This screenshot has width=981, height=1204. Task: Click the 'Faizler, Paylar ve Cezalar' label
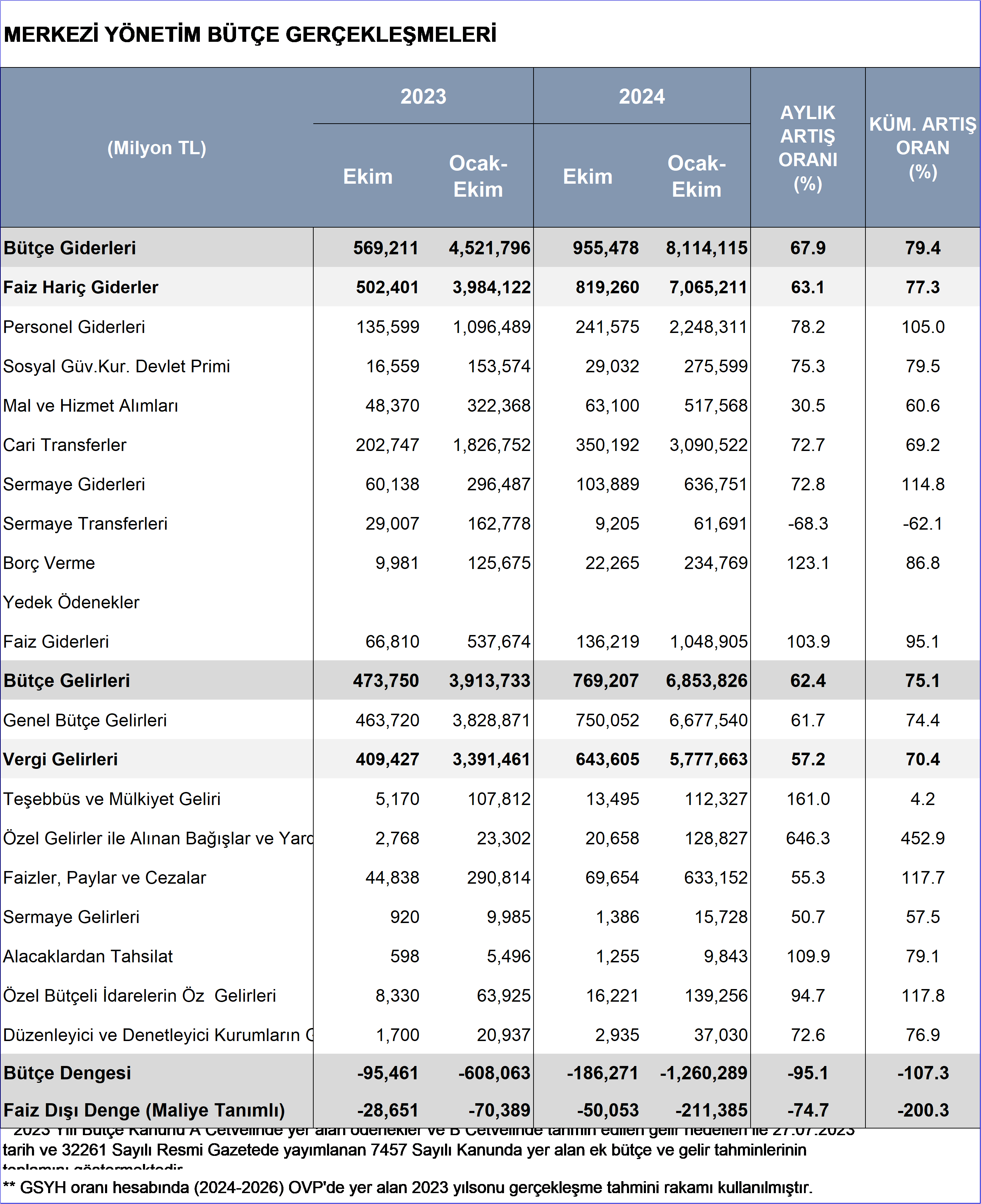pyautogui.click(x=105, y=877)
